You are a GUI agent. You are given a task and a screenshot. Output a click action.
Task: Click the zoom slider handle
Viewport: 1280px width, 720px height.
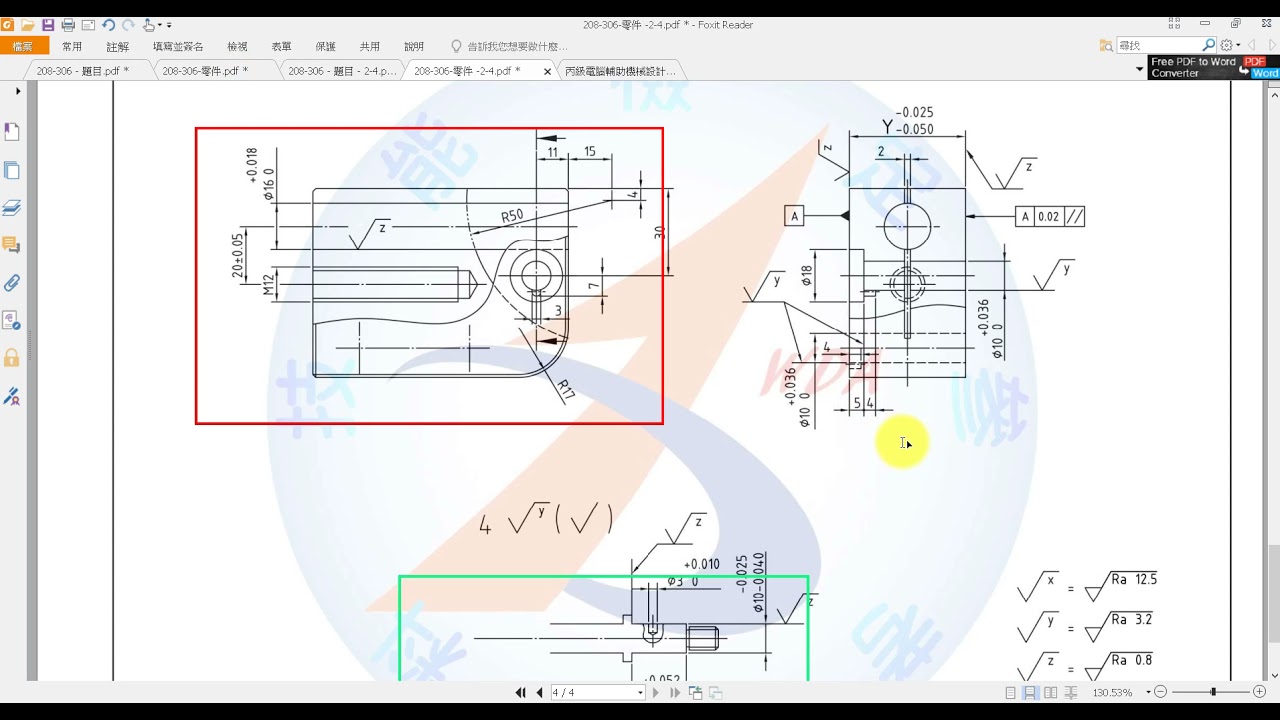[x=1213, y=692]
